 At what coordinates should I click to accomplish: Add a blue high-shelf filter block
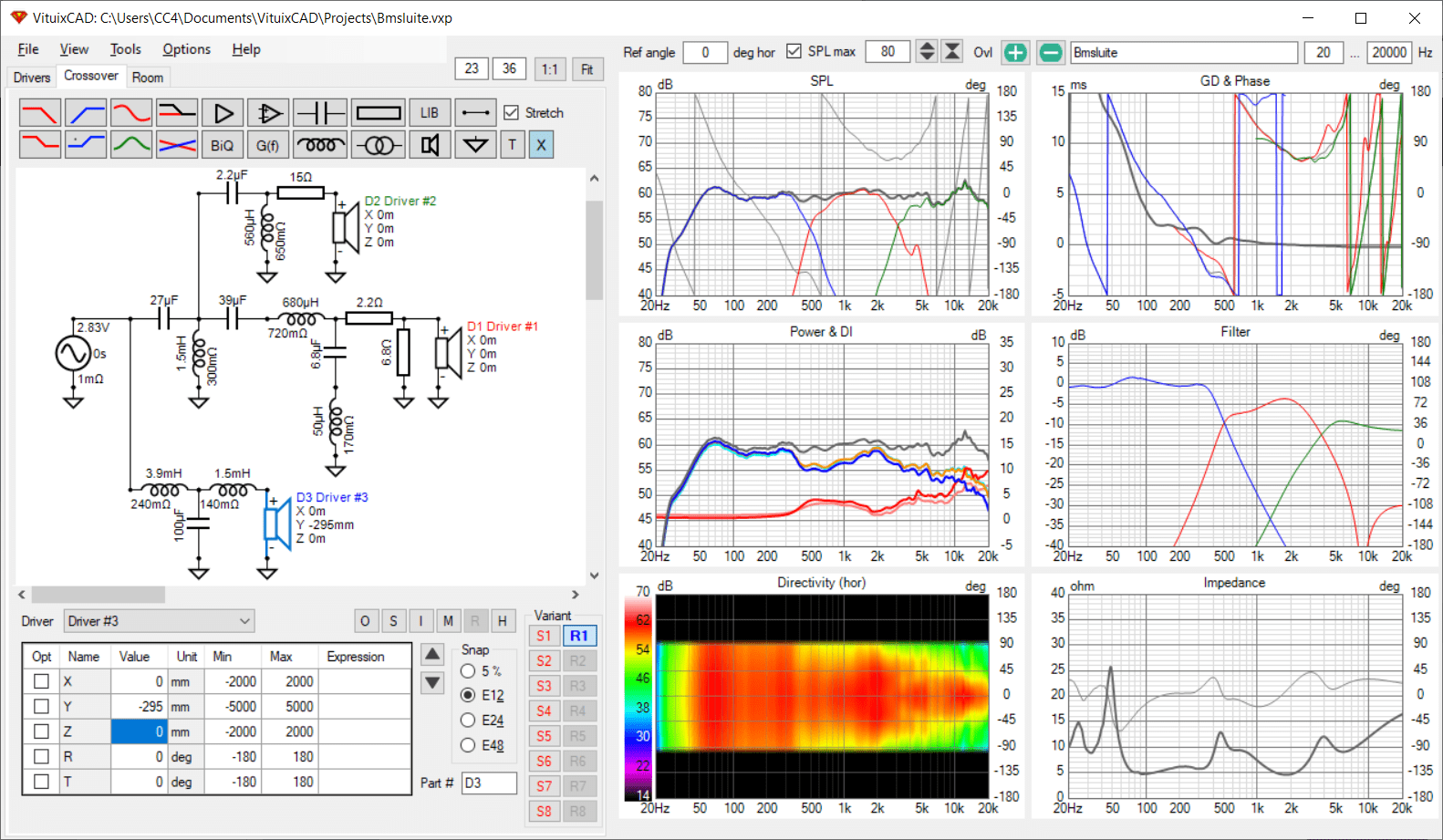(x=86, y=144)
